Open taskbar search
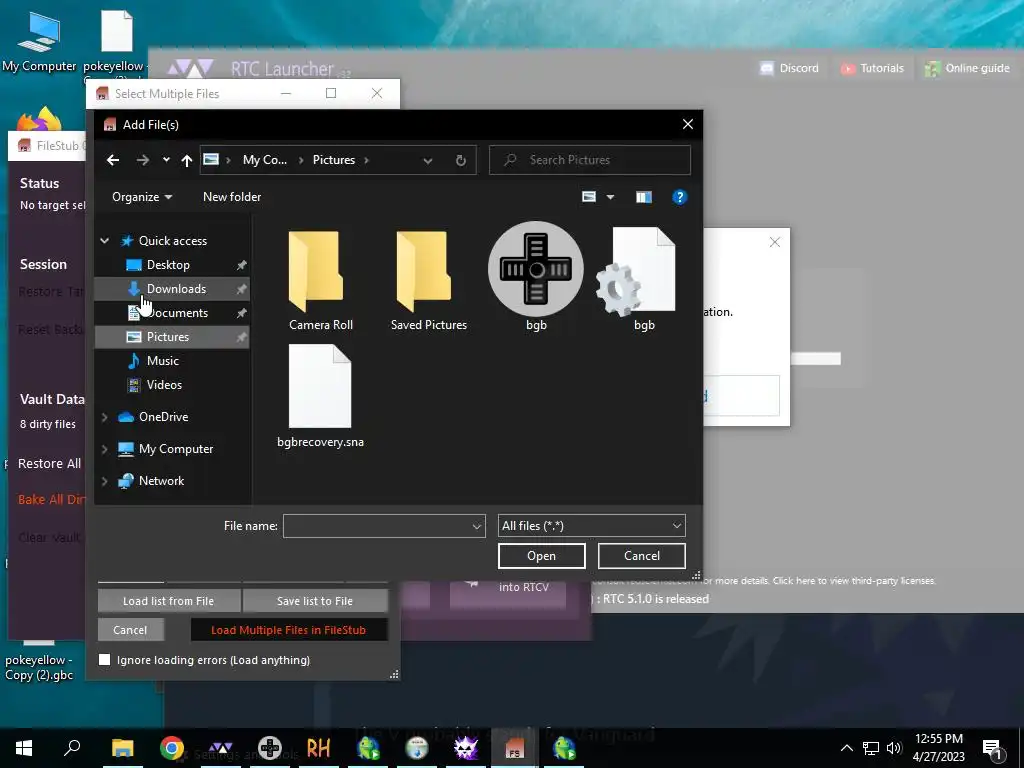The width and height of the screenshot is (1024, 768). pyautogui.click(x=72, y=748)
